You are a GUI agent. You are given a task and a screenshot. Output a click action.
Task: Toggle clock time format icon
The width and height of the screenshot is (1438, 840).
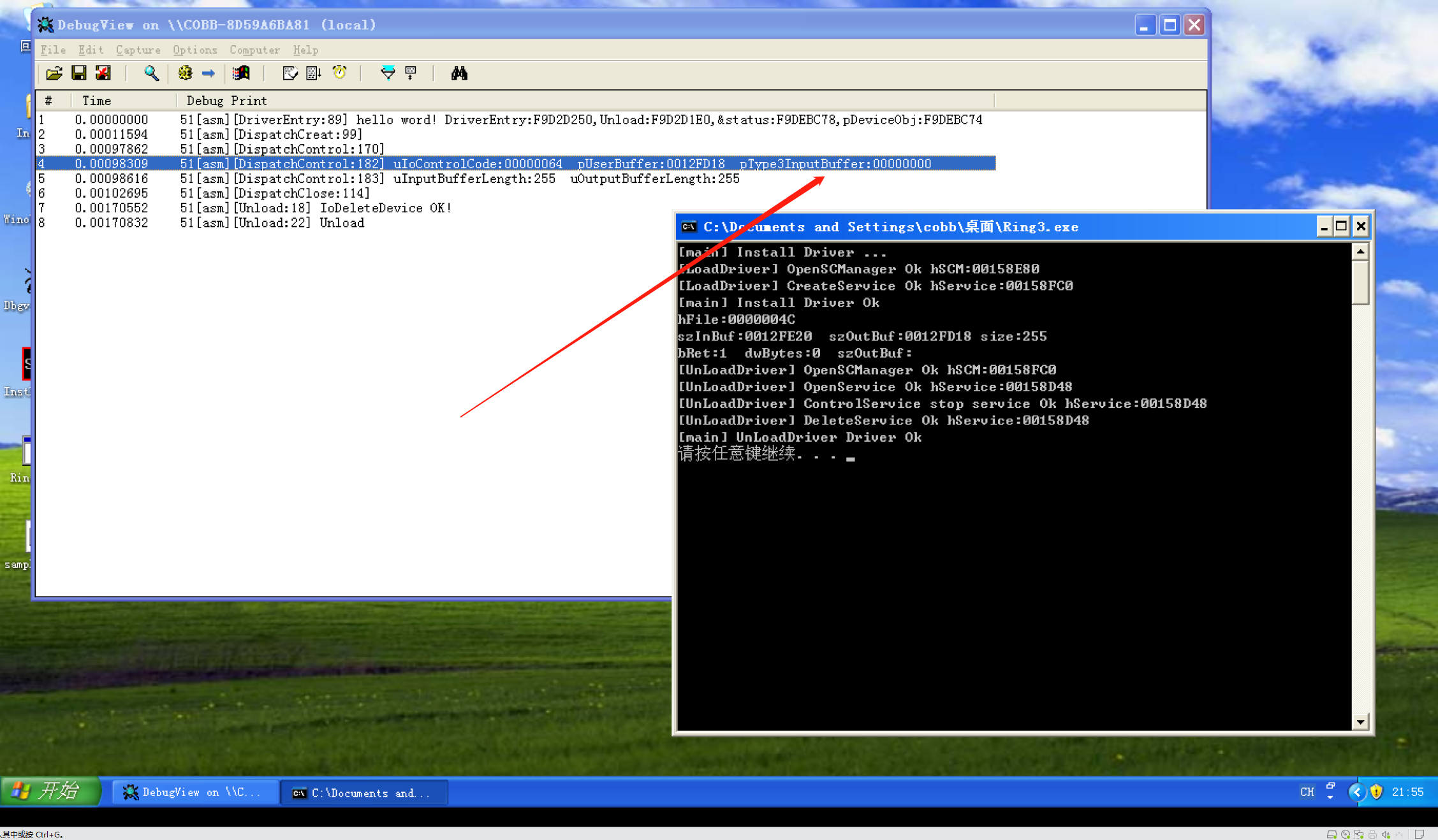[339, 73]
